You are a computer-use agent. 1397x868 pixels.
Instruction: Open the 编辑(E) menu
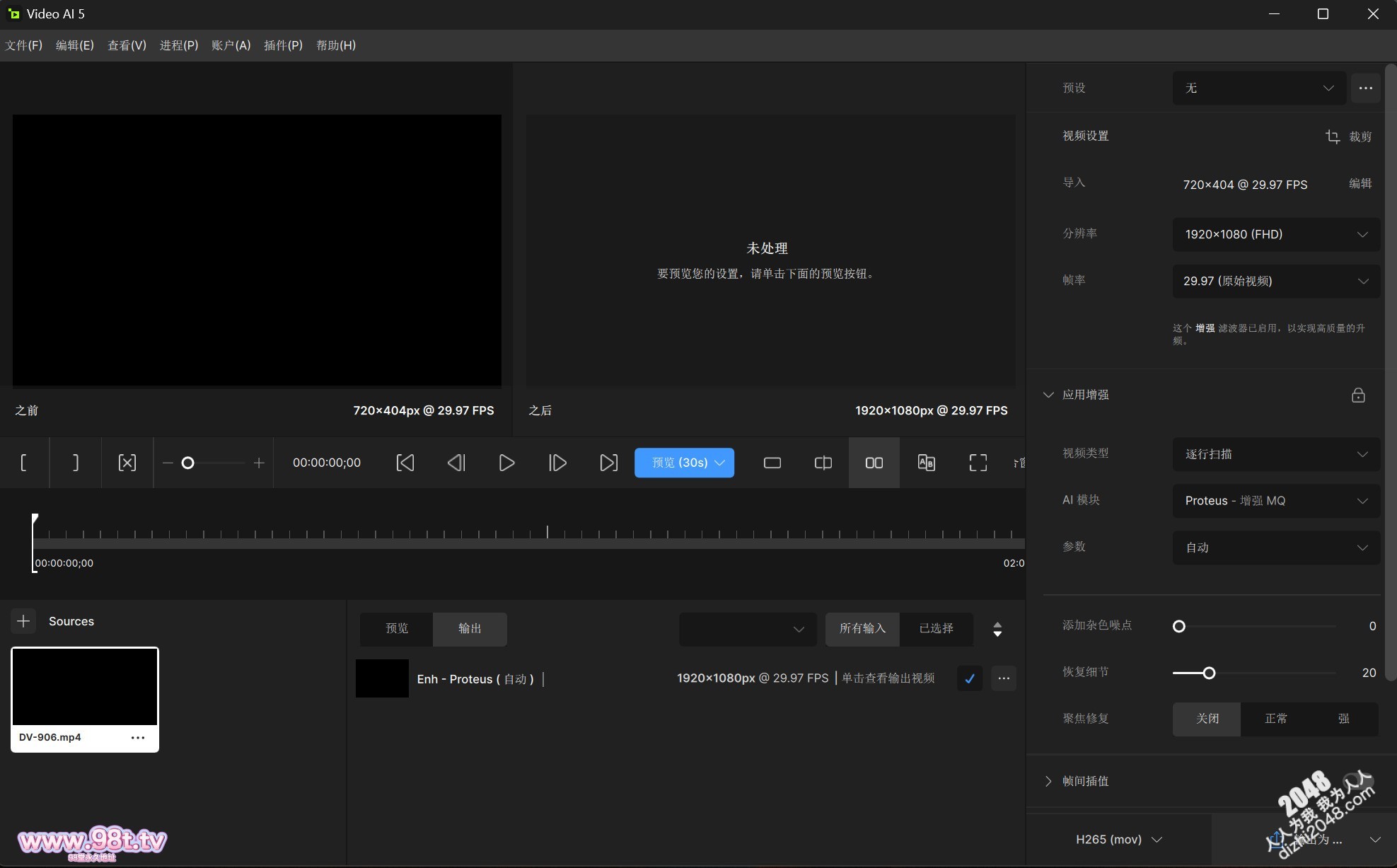click(75, 45)
